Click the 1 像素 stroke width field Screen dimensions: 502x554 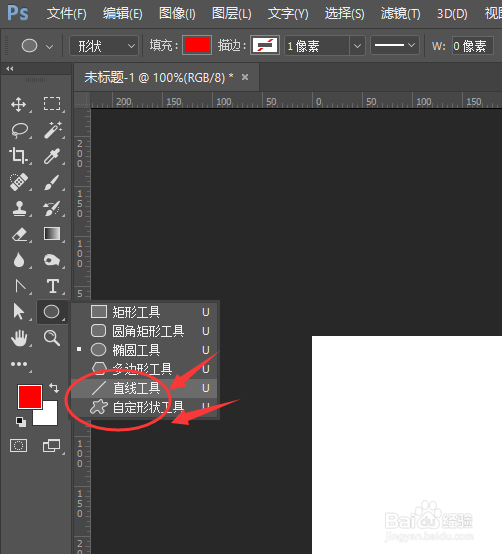click(x=317, y=46)
